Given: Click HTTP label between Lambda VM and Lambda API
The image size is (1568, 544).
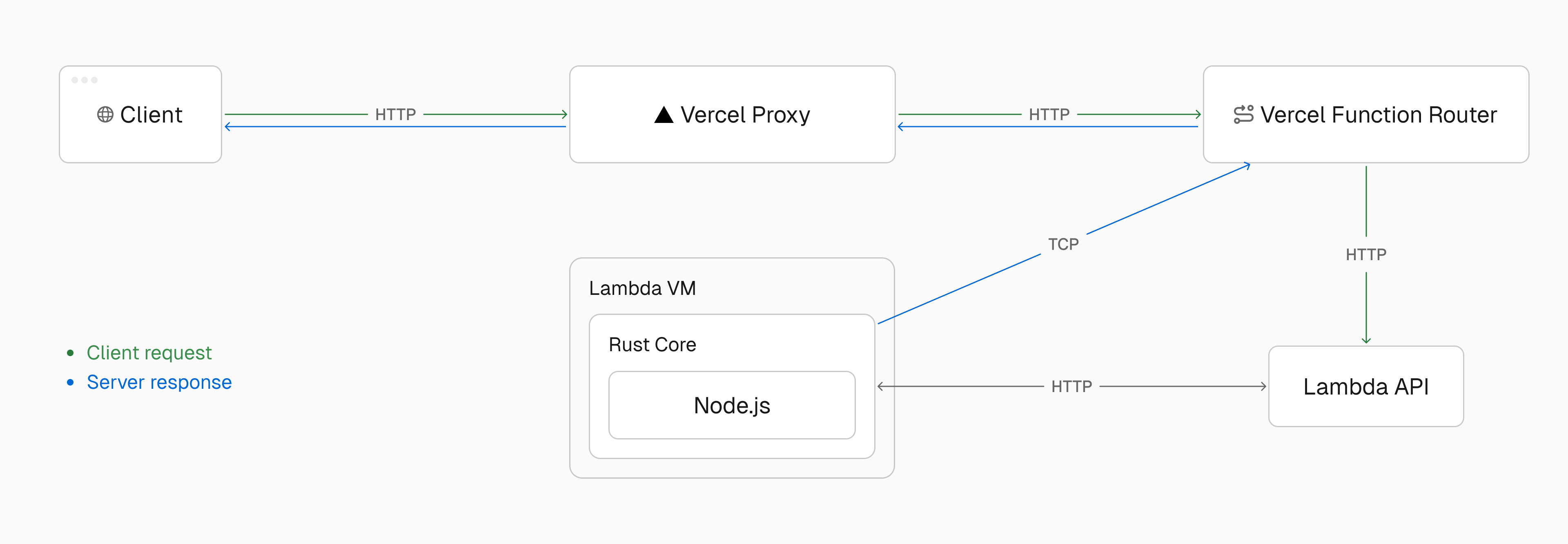Looking at the screenshot, I should click(x=1071, y=386).
